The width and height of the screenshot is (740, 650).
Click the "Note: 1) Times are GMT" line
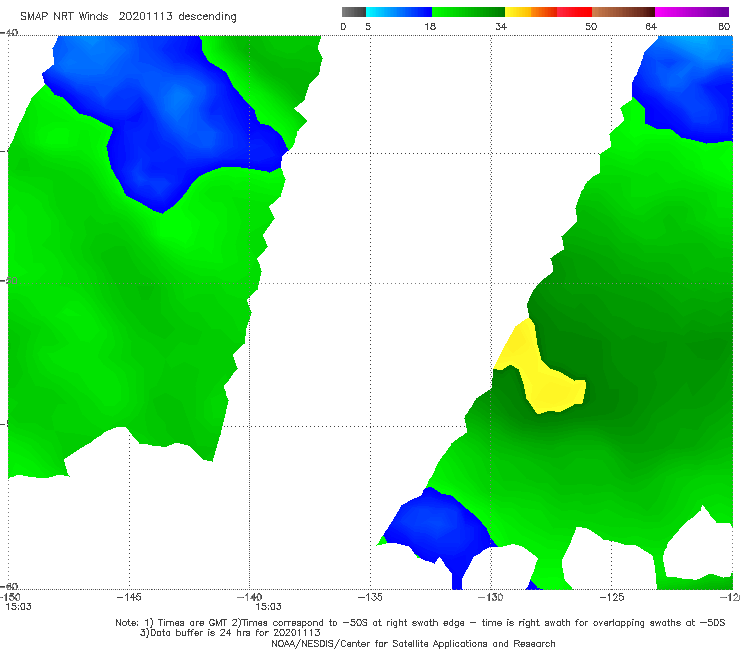[420, 623]
